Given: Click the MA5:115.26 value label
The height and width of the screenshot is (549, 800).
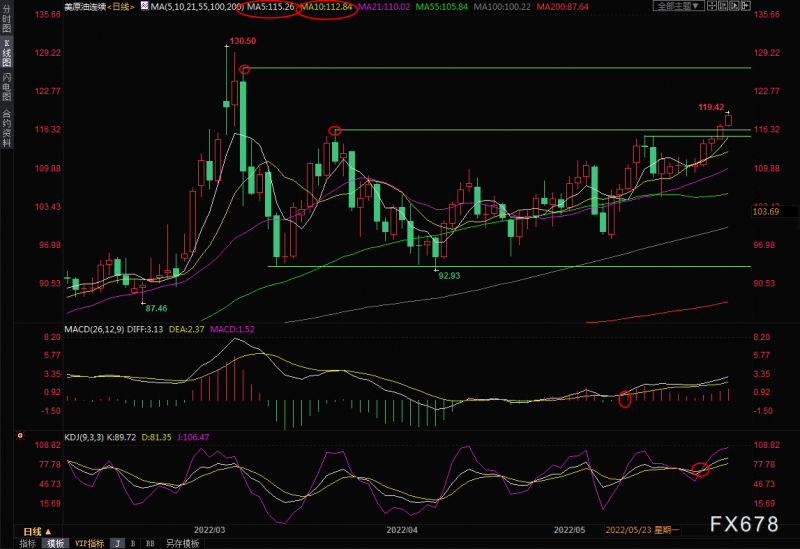Looking at the screenshot, I should [x=270, y=7].
